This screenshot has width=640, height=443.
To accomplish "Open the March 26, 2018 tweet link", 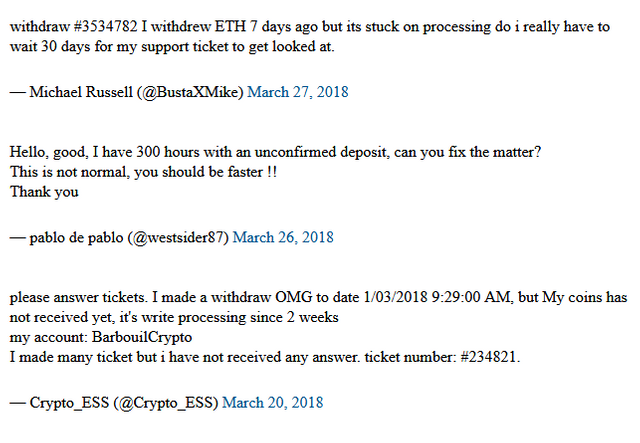I will point(283,237).
